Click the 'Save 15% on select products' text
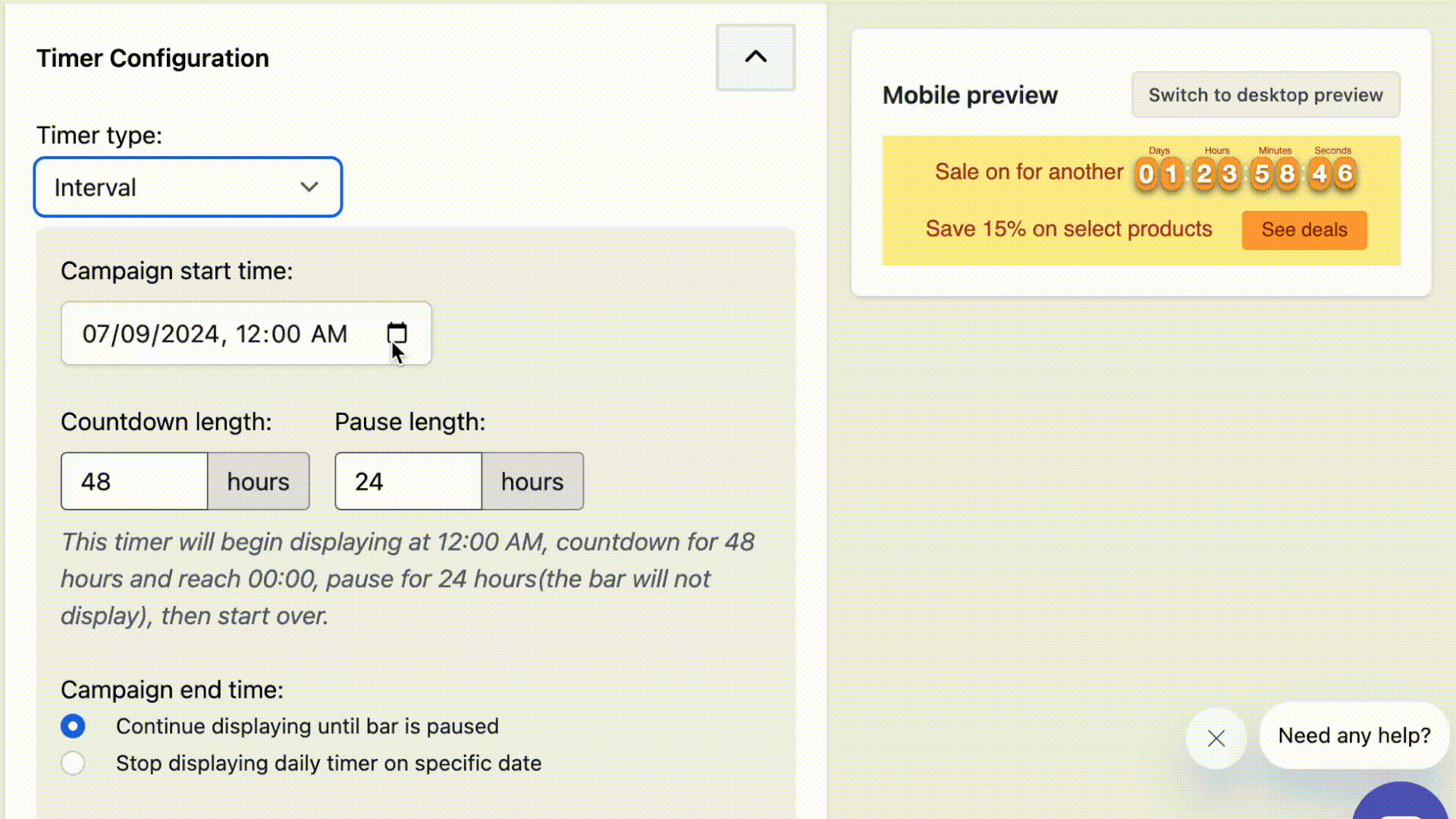The height and width of the screenshot is (819, 1456). point(1068,229)
